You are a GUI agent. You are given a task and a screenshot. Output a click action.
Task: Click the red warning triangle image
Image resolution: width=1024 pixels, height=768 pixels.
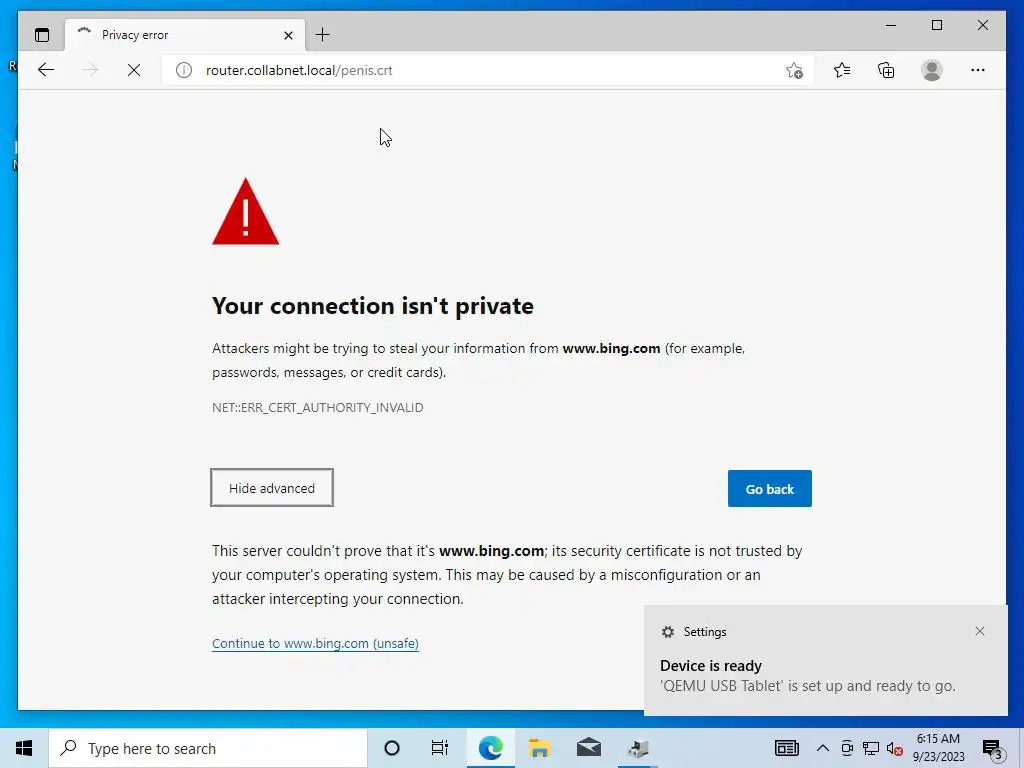246,212
